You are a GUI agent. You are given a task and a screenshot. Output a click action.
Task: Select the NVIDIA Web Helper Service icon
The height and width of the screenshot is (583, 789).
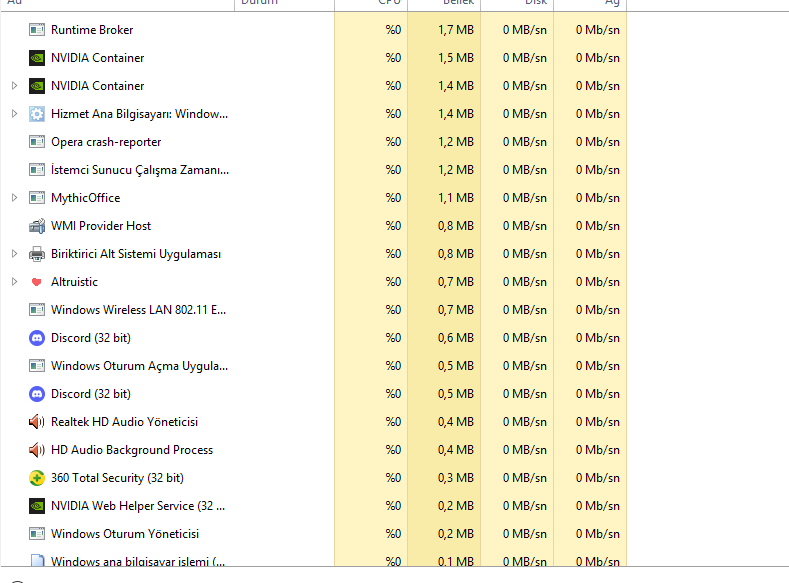37,506
